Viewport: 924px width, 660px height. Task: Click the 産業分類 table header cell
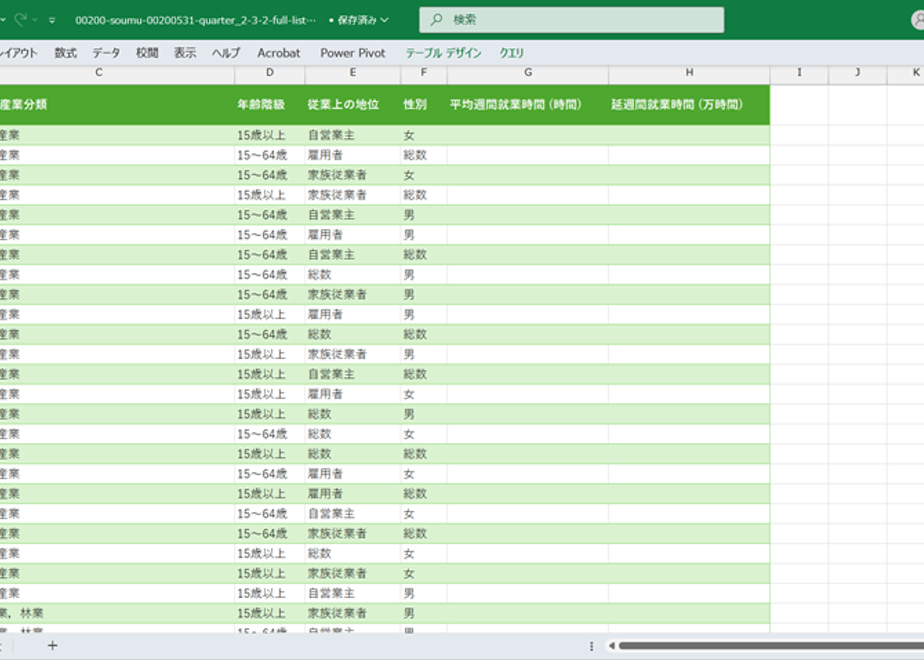[117, 105]
